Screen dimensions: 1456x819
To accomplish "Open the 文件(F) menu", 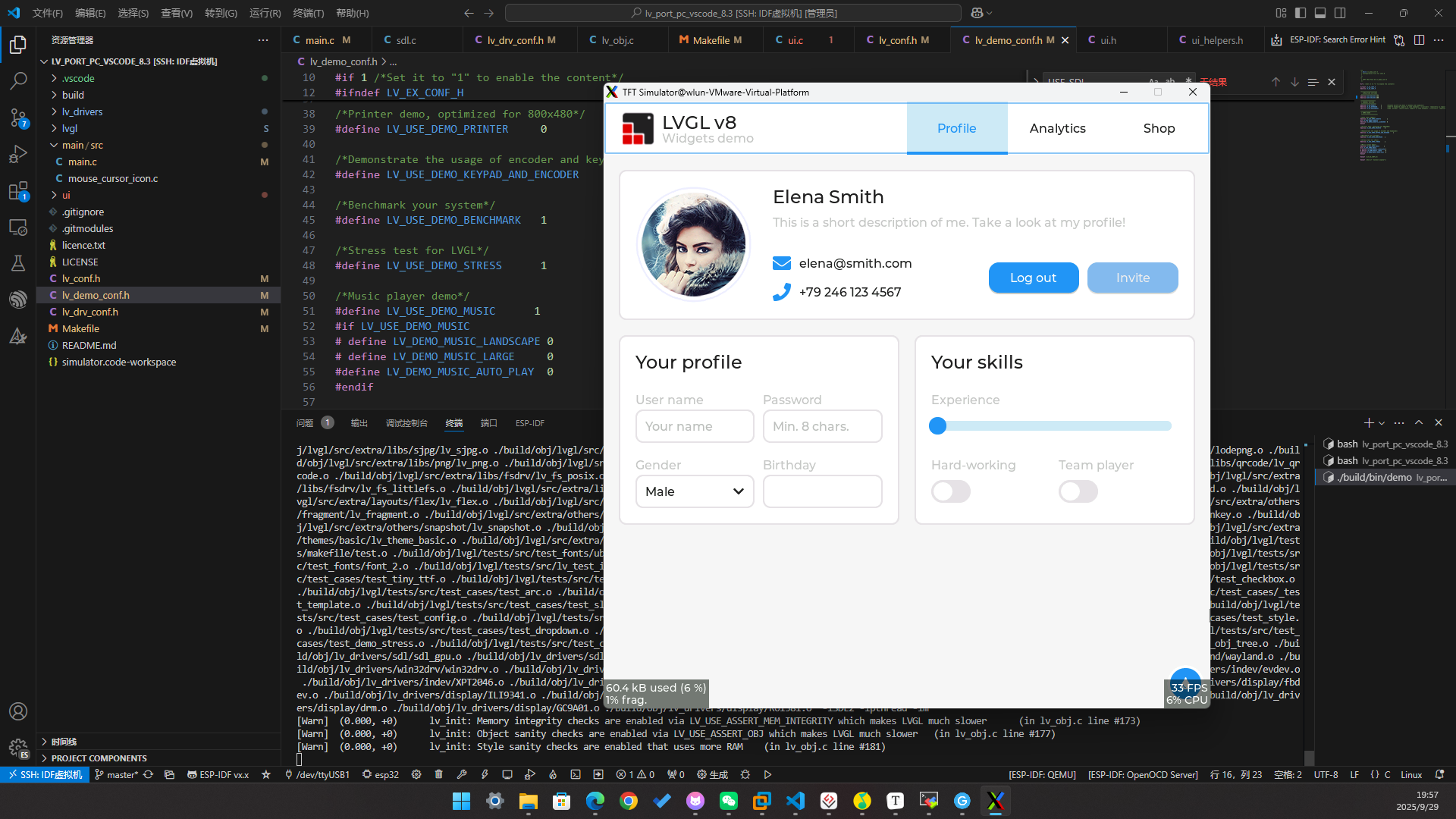I will point(48,13).
